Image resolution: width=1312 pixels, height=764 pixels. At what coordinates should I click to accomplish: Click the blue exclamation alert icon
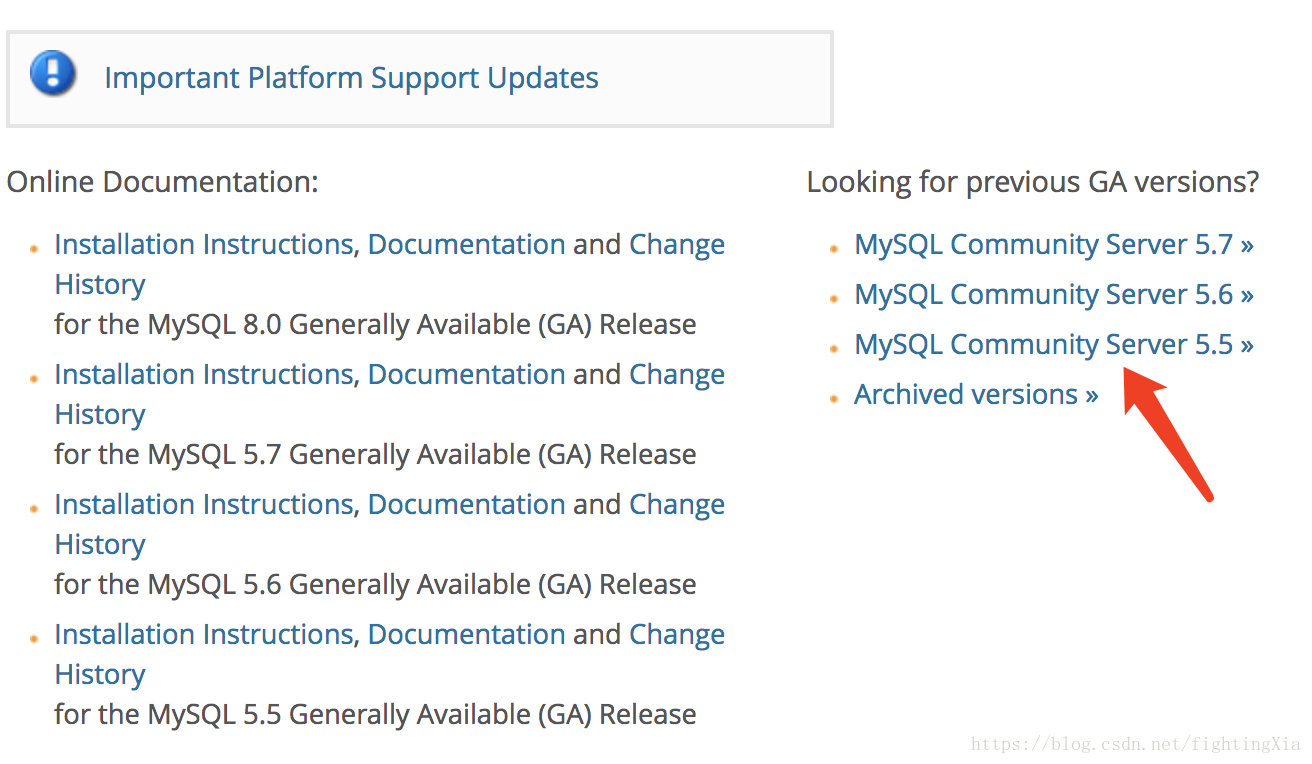pos(52,74)
